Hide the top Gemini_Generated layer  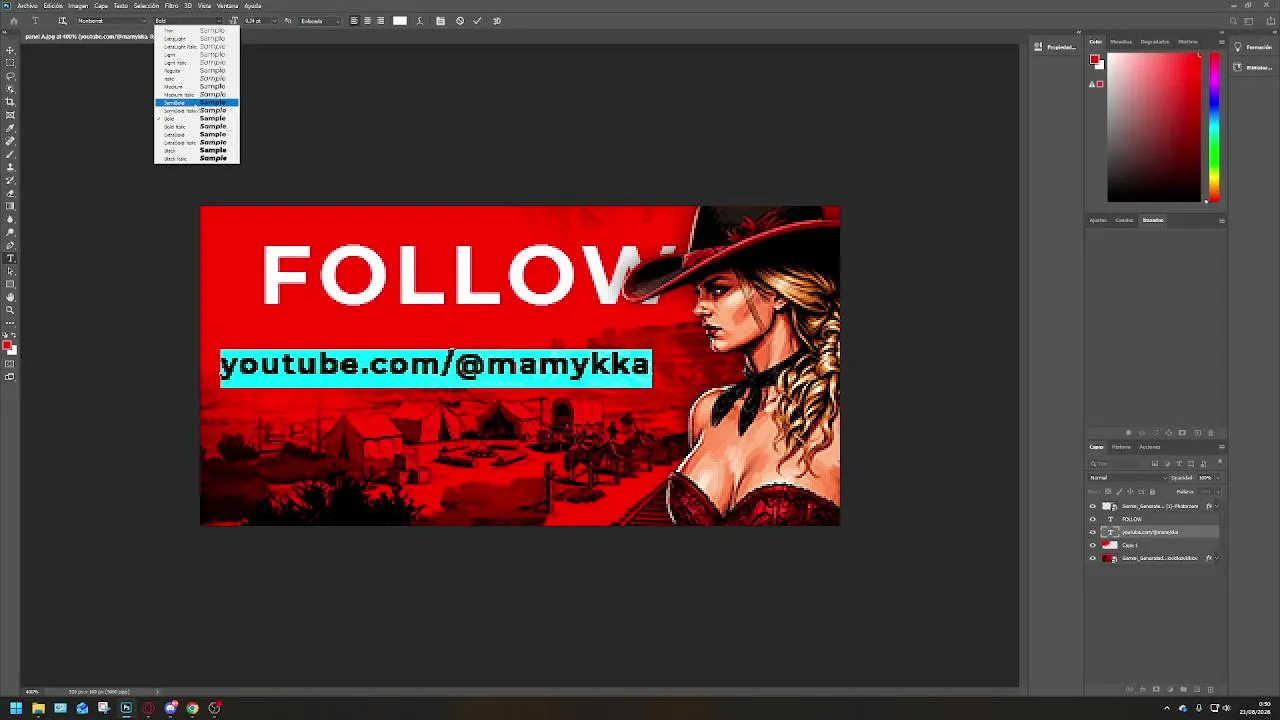coord(1092,506)
